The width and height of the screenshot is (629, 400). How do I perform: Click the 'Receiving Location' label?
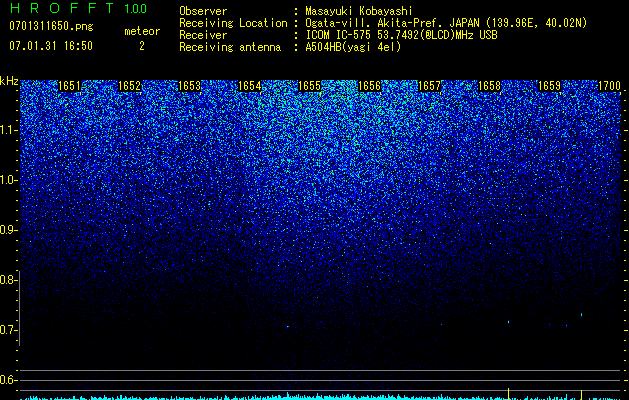pos(233,23)
